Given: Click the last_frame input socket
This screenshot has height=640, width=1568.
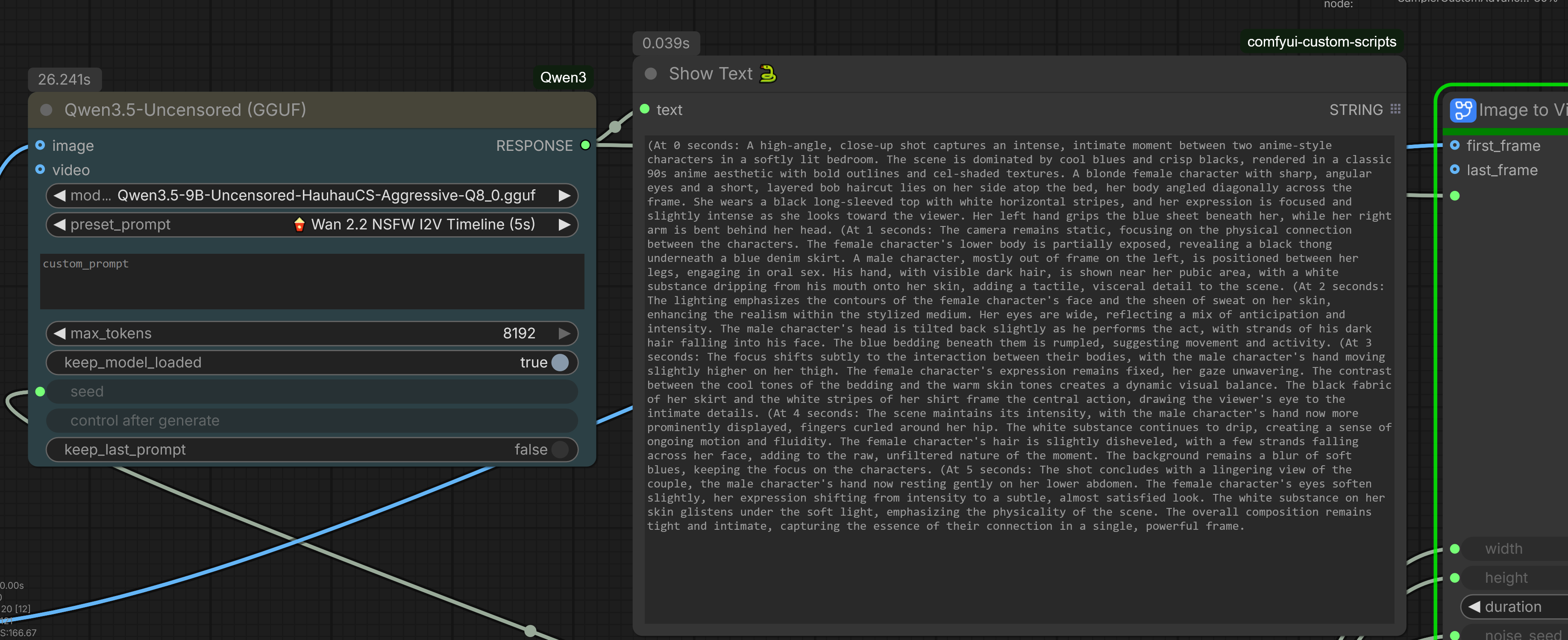Looking at the screenshot, I should pyautogui.click(x=1455, y=169).
